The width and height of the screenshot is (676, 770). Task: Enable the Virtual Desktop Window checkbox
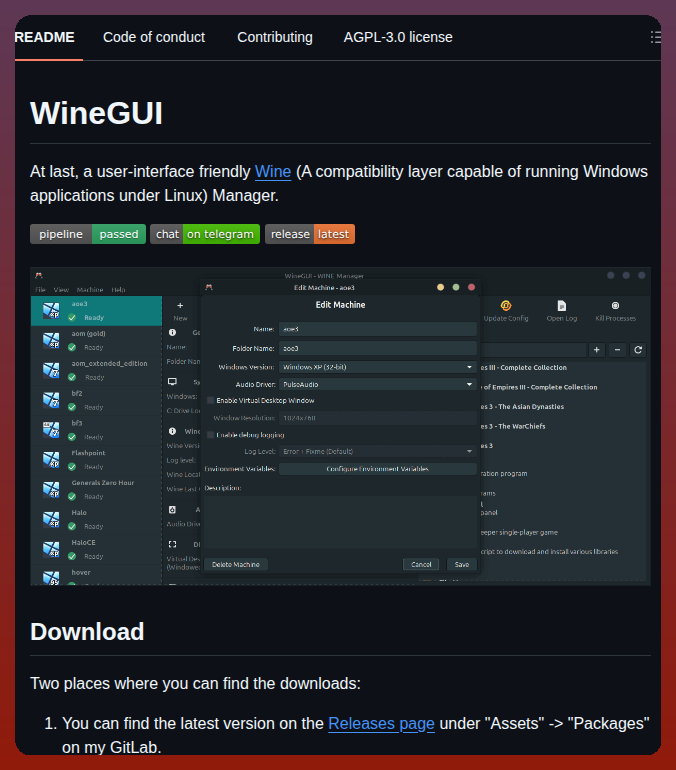click(x=211, y=400)
